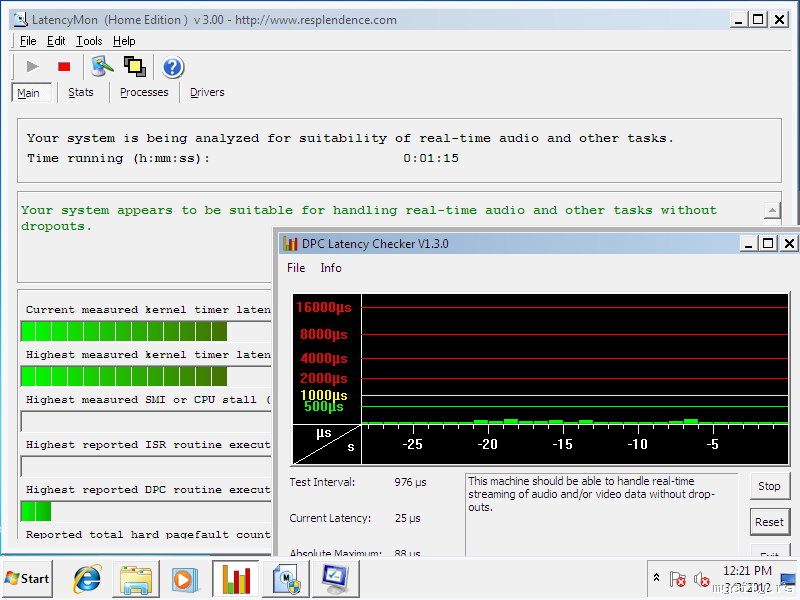The width and height of the screenshot is (800, 600).
Task: Click the 'Current Latency:' label
Action: (330, 518)
